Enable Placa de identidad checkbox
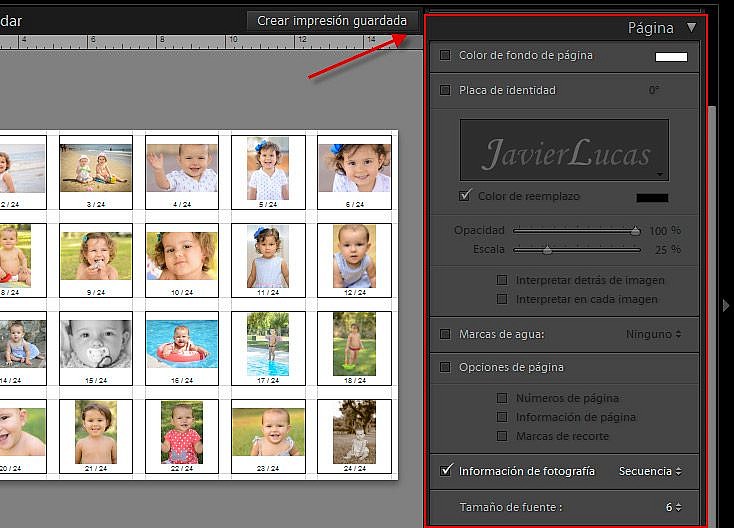Image resolution: width=734 pixels, height=528 pixels. click(x=445, y=90)
